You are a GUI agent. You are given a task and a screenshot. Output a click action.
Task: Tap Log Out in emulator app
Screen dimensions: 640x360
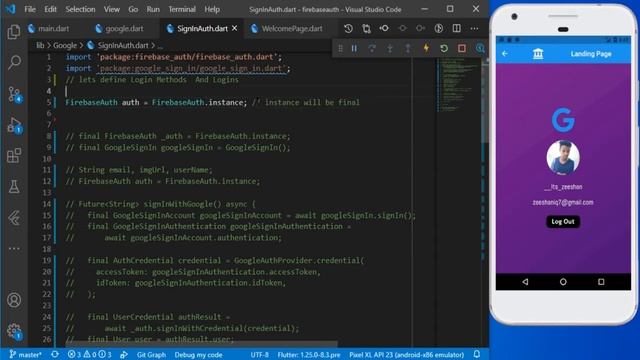coord(563,222)
